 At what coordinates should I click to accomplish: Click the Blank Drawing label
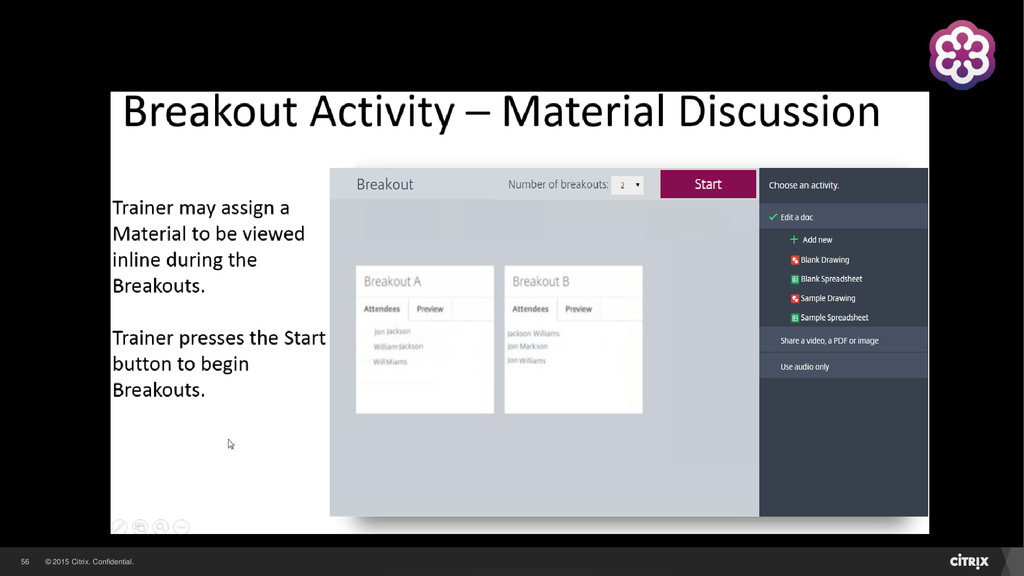pos(825,260)
